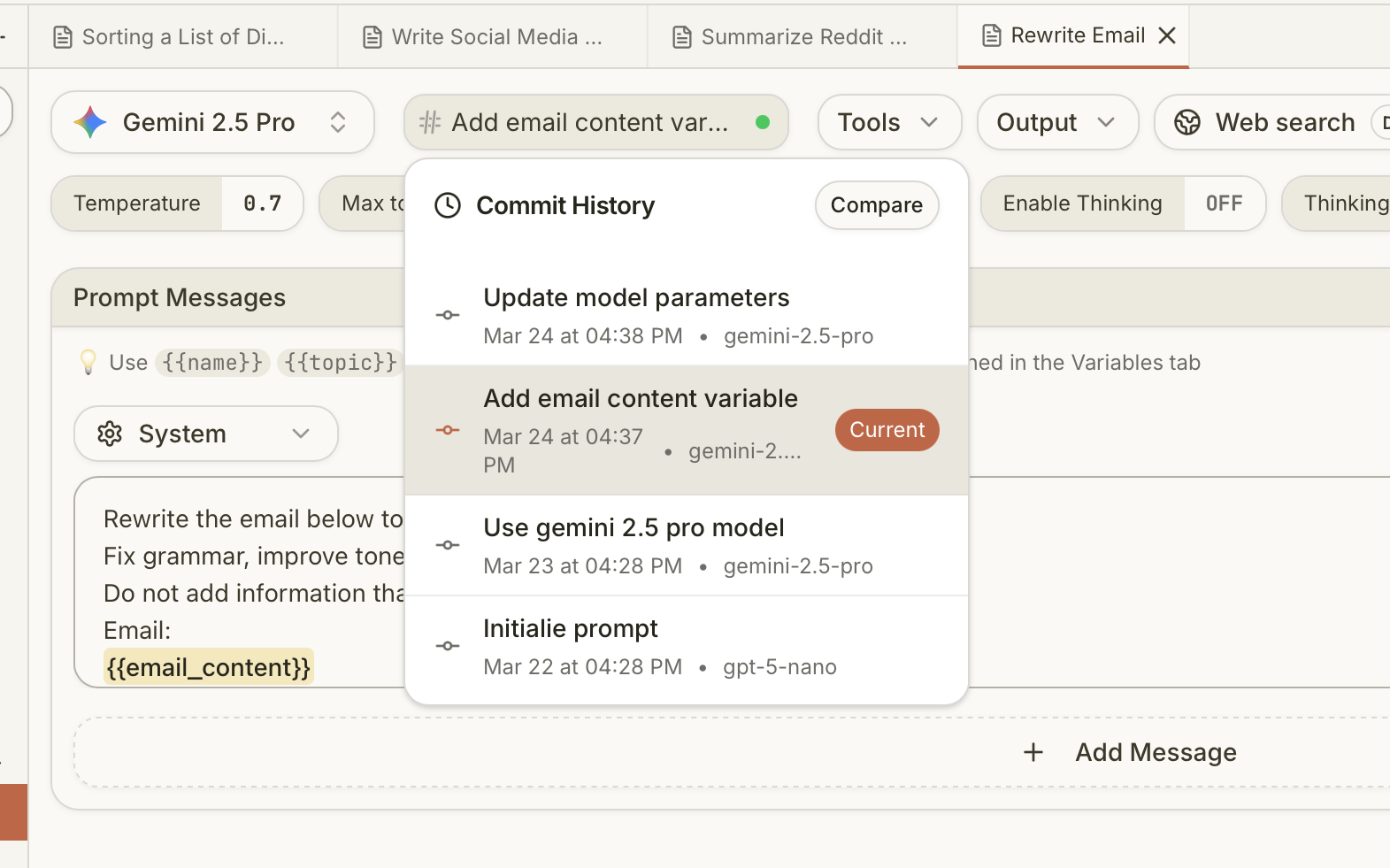Close the Rewrite Email tab
Screen dimensions: 1390x868
point(1167,35)
